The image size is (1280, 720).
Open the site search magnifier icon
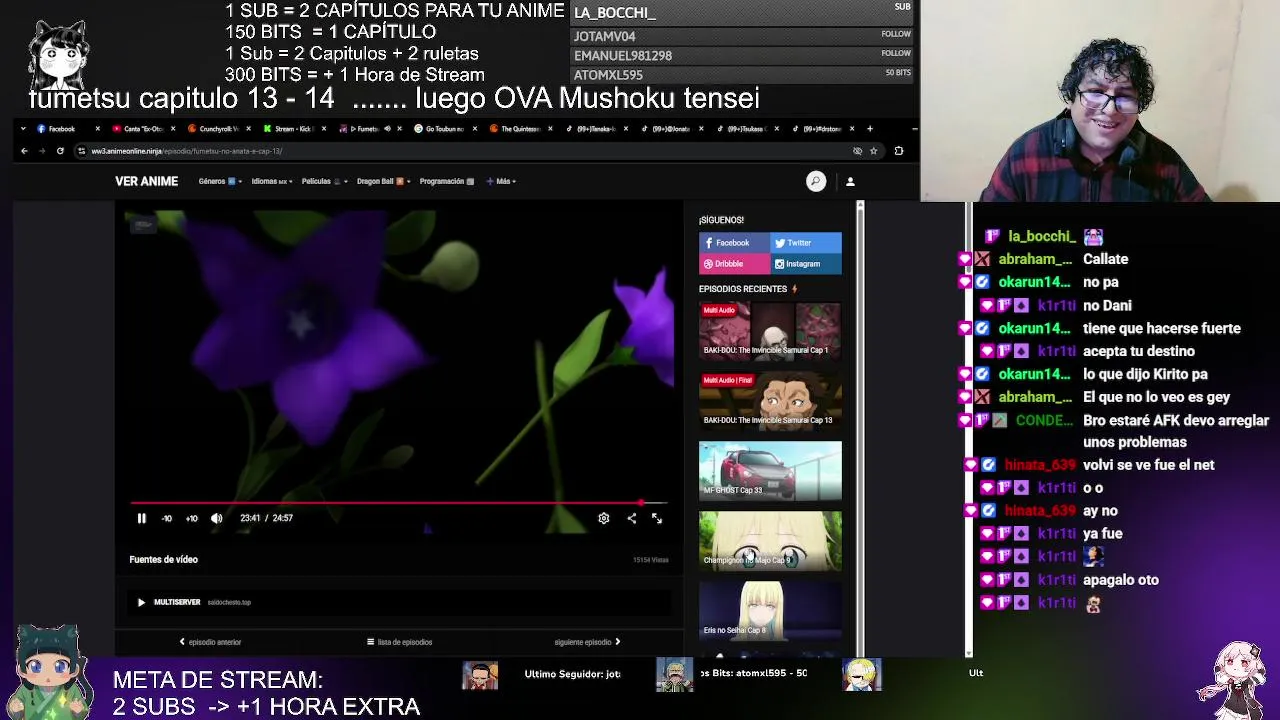[816, 181]
